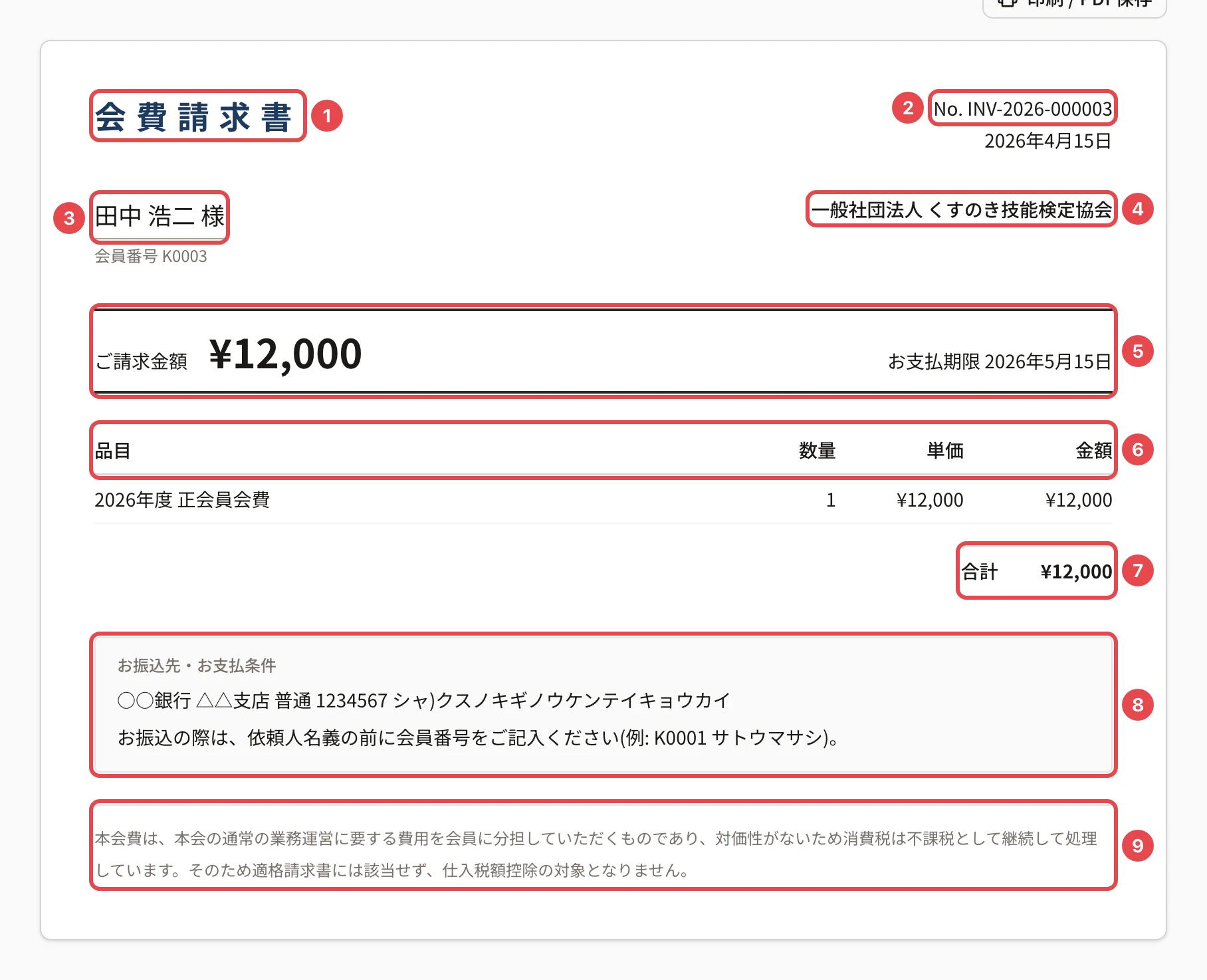Image resolution: width=1207 pixels, height=980 pixels.
Task: Click the invoice number No. INV-2026-000003
Action: 1022,109
